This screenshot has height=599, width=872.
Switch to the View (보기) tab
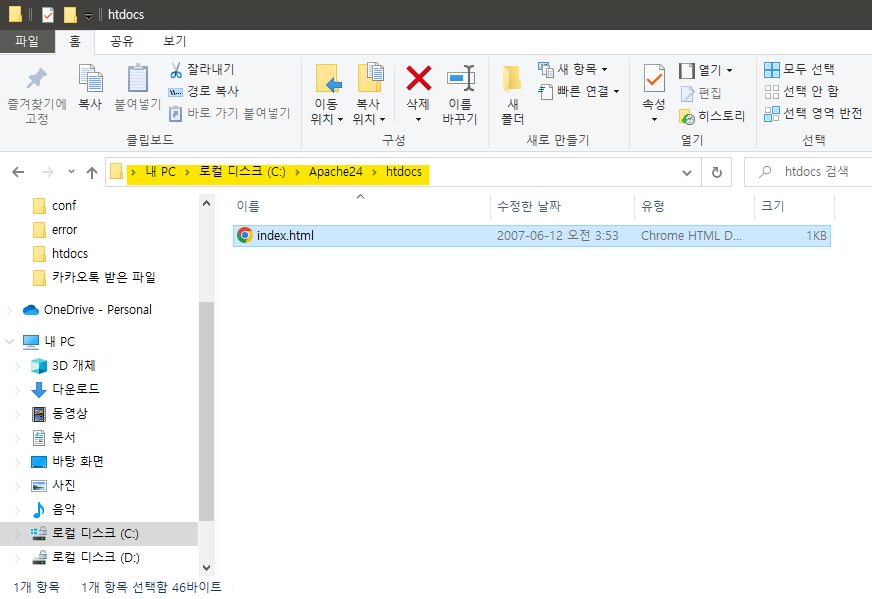(x=174, y=42)
